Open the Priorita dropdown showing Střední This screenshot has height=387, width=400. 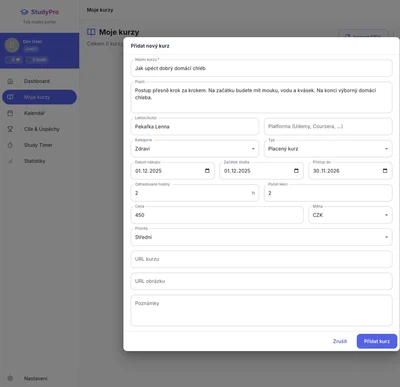point(261,237)
